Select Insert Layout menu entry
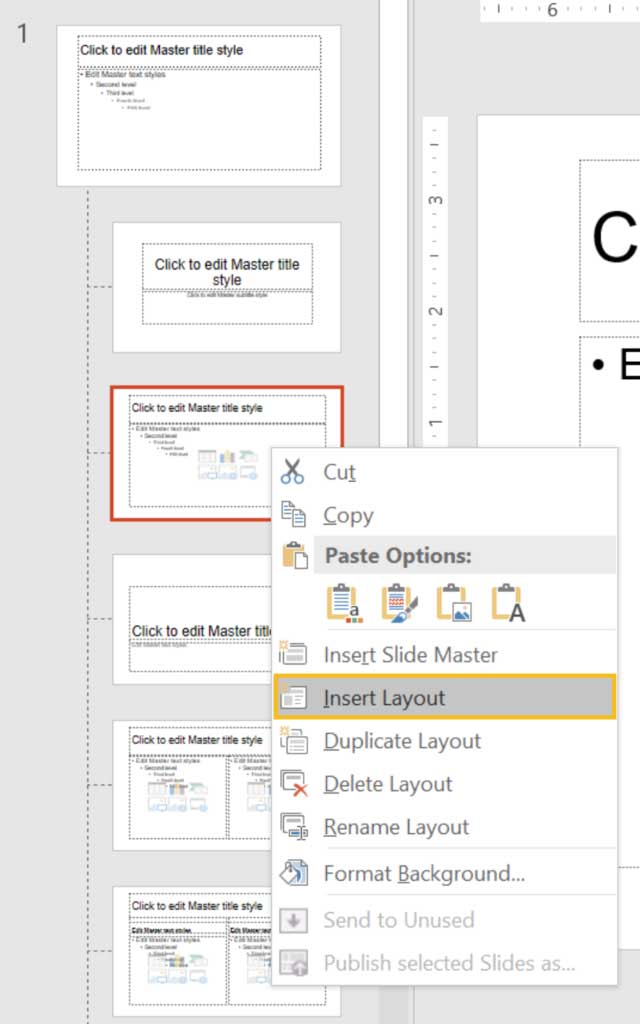The image size is (640, 1024). click(x=445, y=697)
